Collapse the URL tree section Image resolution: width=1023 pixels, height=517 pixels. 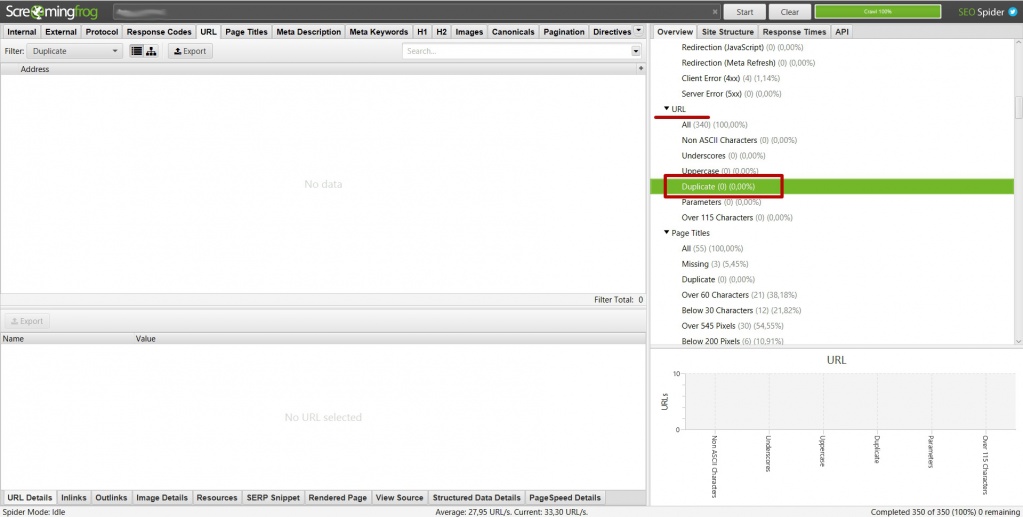(667, 109)
